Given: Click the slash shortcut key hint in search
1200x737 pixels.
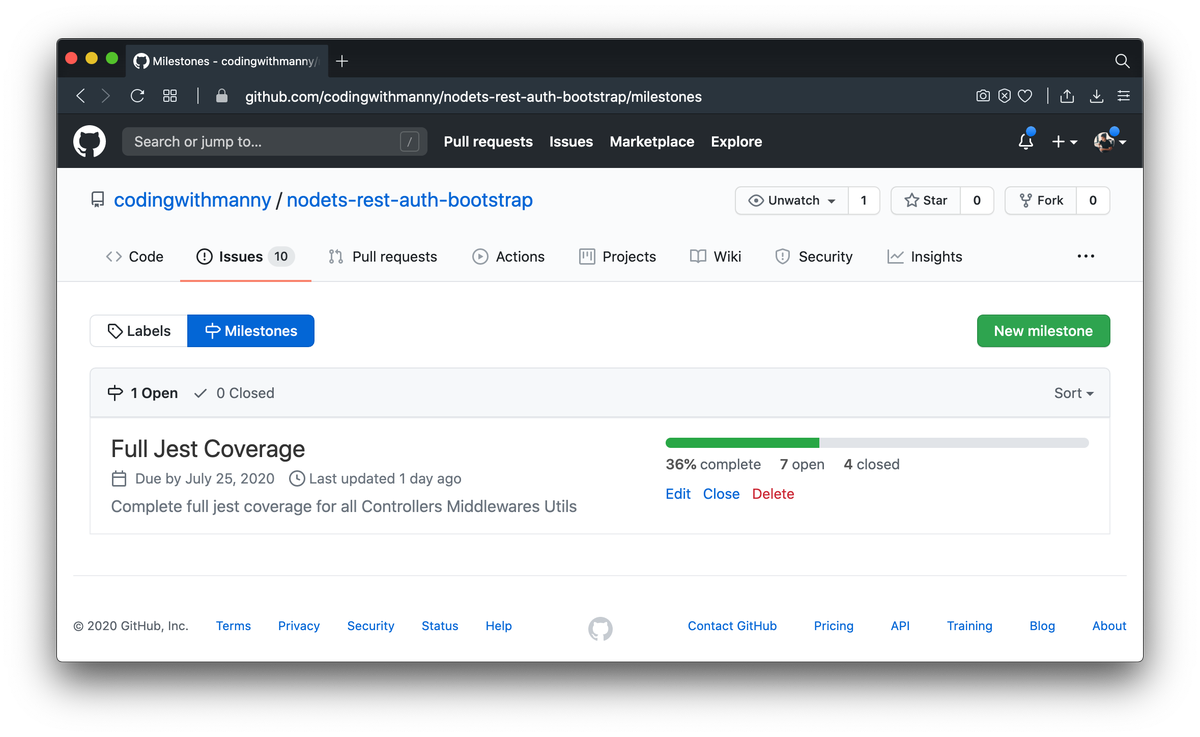Looking at the screenshot, I should [409, 142].
